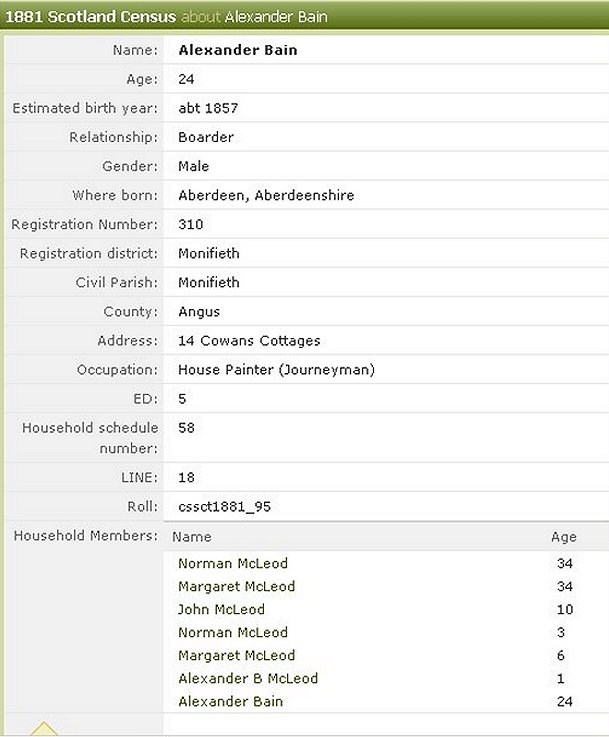This screenshot has height=737, width=609.
Task: Click the Registration Number value 310
Action: pyautogui.click(x=190, y=224)
